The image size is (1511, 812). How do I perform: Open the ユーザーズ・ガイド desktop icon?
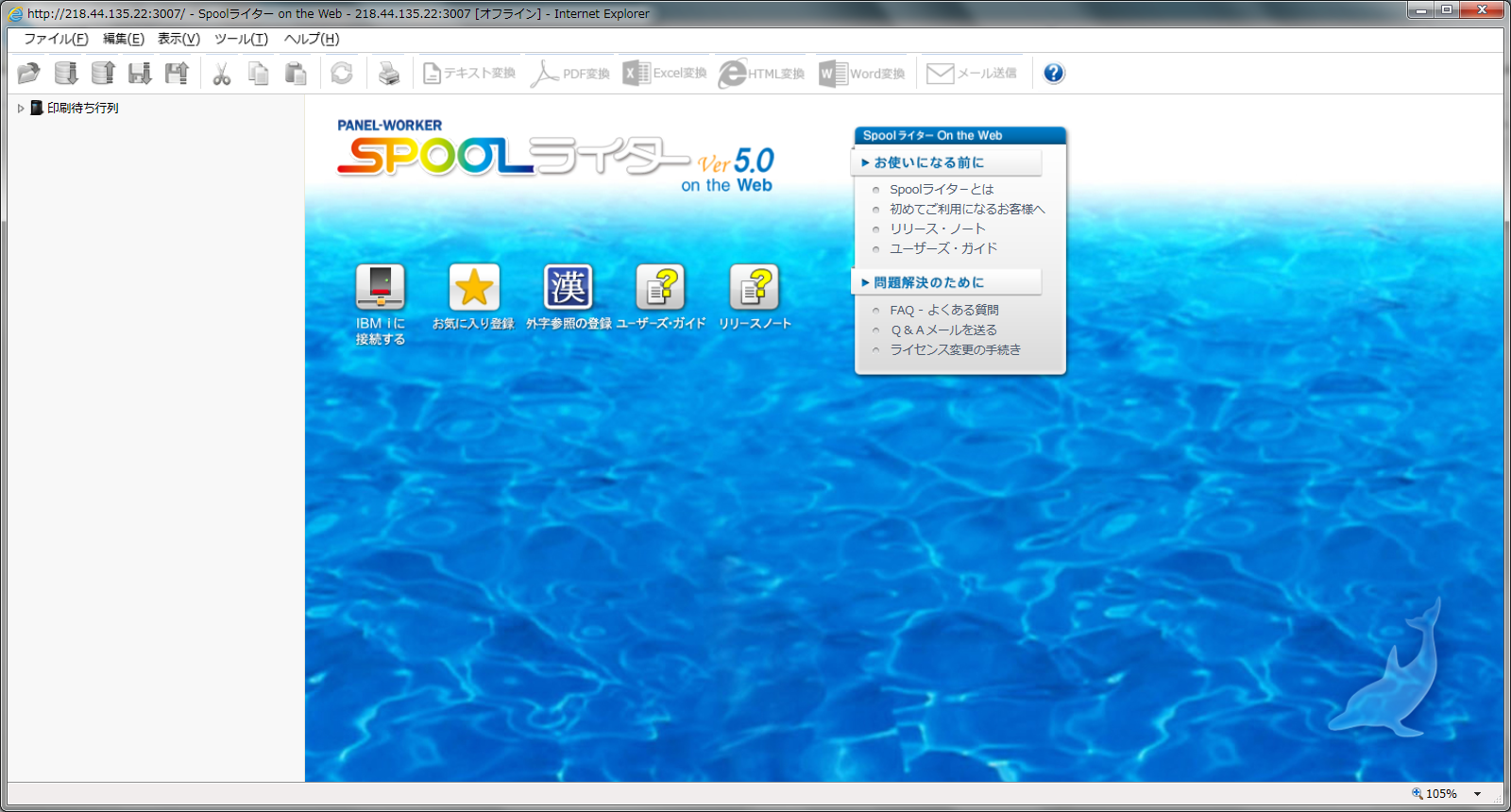[660, 288]
